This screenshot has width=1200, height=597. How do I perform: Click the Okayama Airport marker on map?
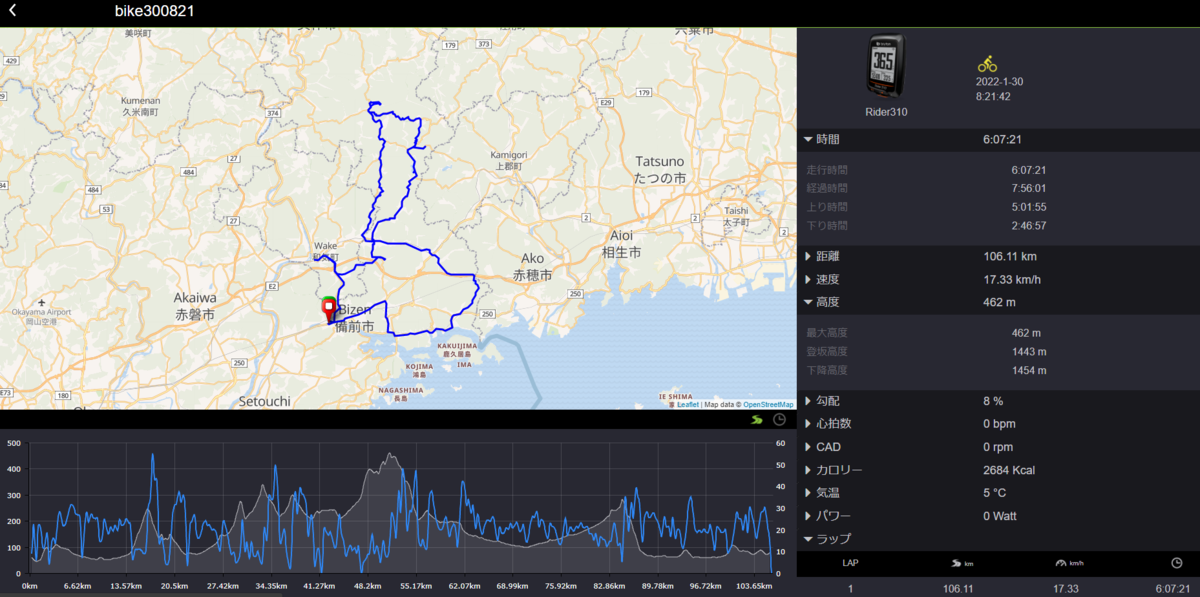(x=40, y=302)
